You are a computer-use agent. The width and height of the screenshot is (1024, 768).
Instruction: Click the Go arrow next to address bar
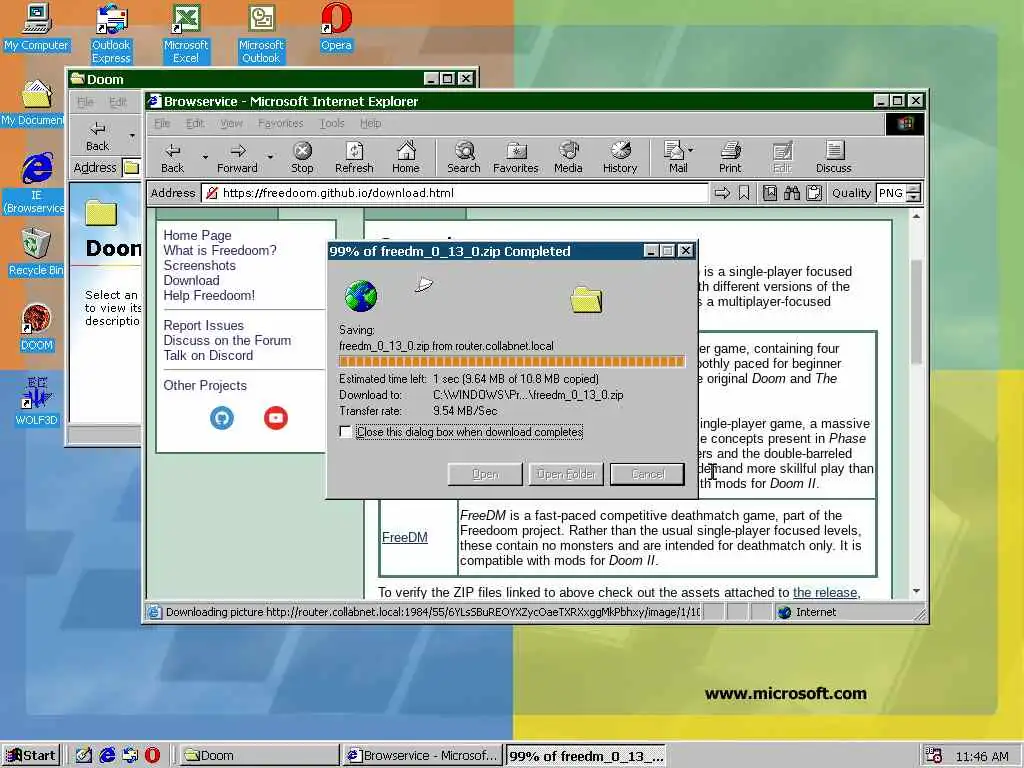pos(722,193)
